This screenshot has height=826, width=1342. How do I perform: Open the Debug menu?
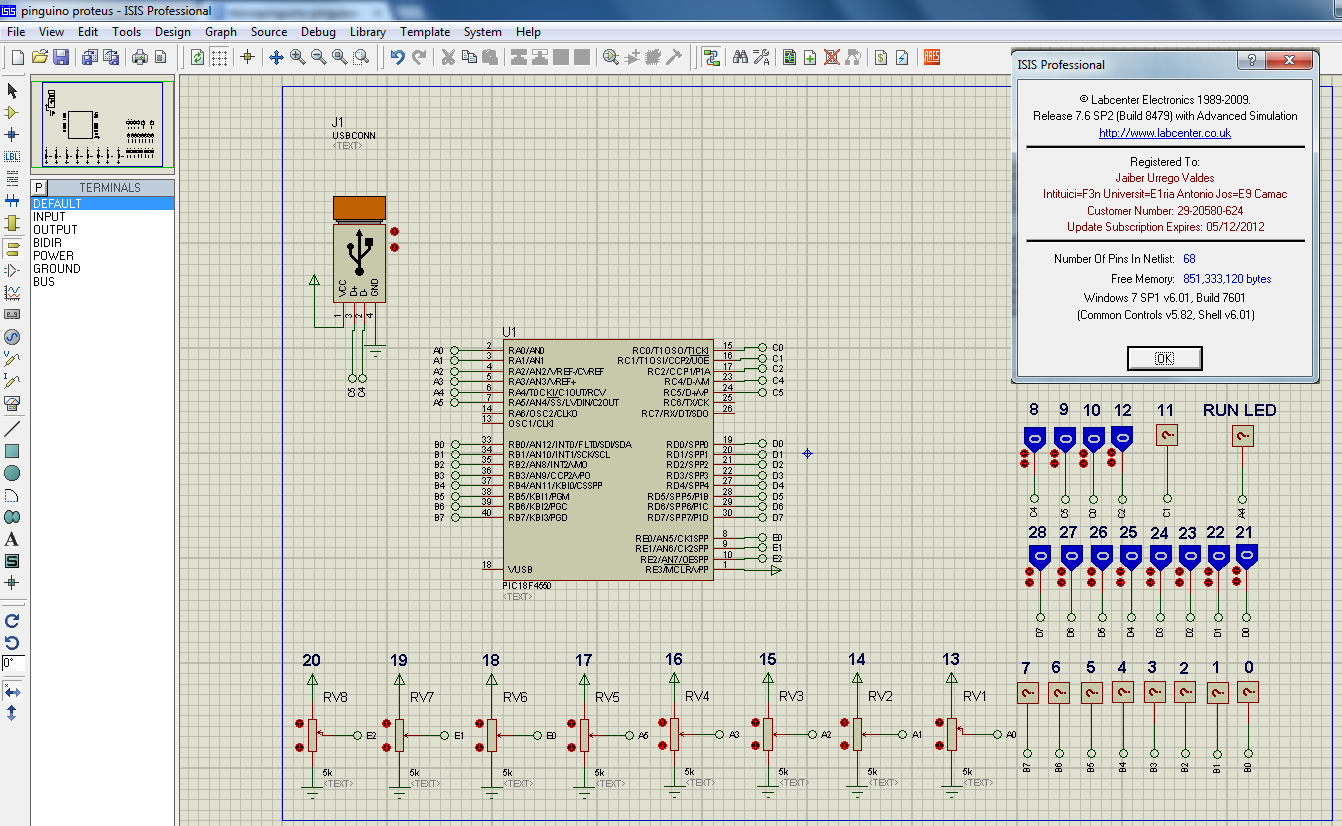tap(318, 32)
